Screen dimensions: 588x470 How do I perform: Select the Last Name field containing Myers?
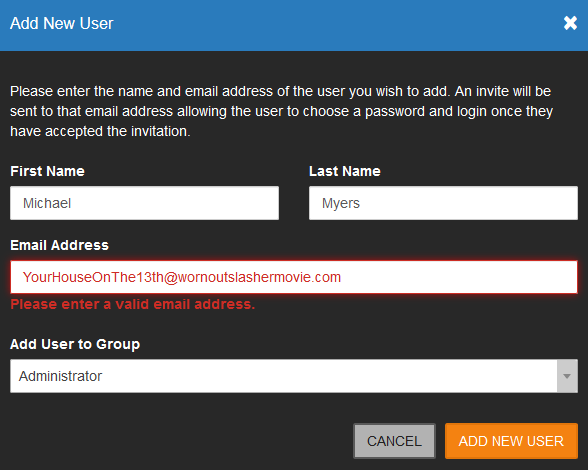(443, 203)
